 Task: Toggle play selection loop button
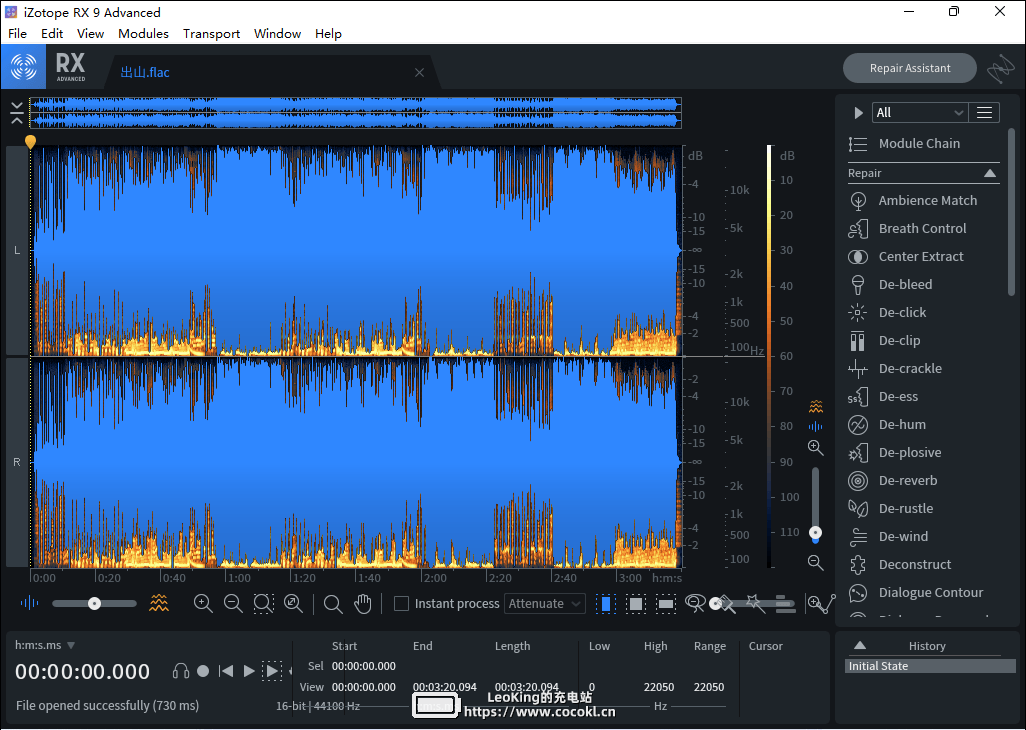(x=272, y=671)
